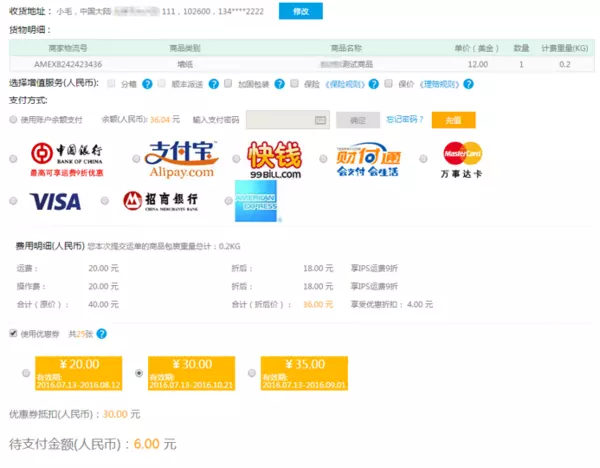
Task: Select VISA radio button
Action: tap(13, 201)
